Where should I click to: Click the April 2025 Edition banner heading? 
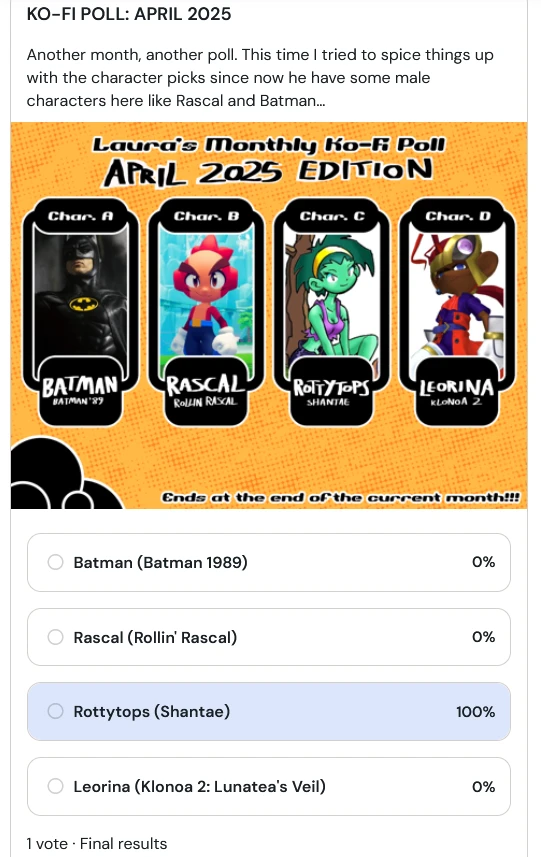click(x=268, y=172)
